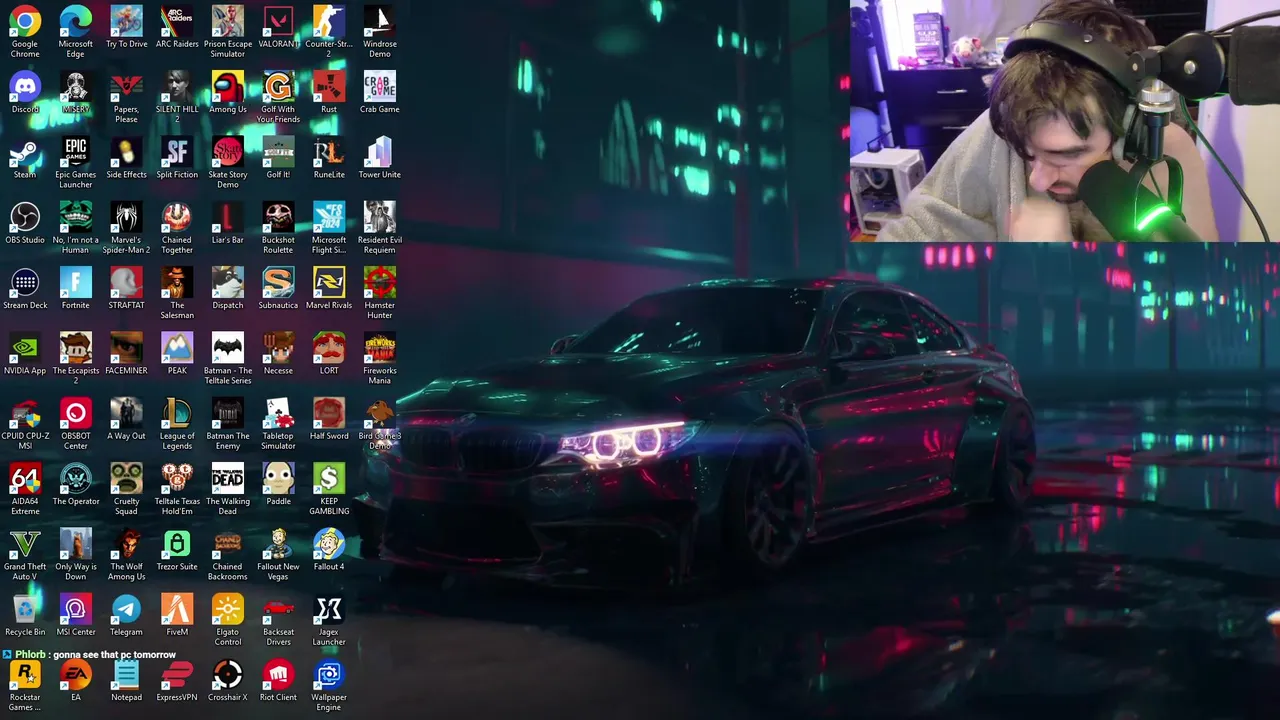The height and width of the screenshot is (720, 1280).
Task: Select the Telegram desktop icon
Action: point(126,609)
